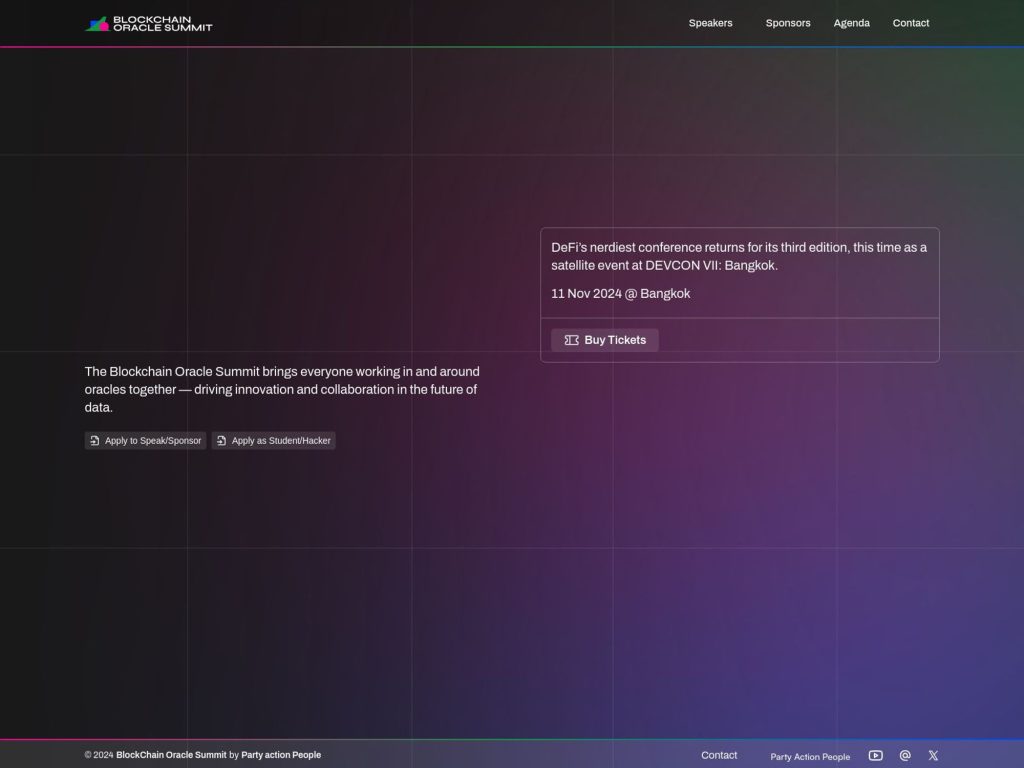The image size is (1024, 768).
Task: Click the icon beside Apply to Speak/Sponsor
Action: point(95,441)
